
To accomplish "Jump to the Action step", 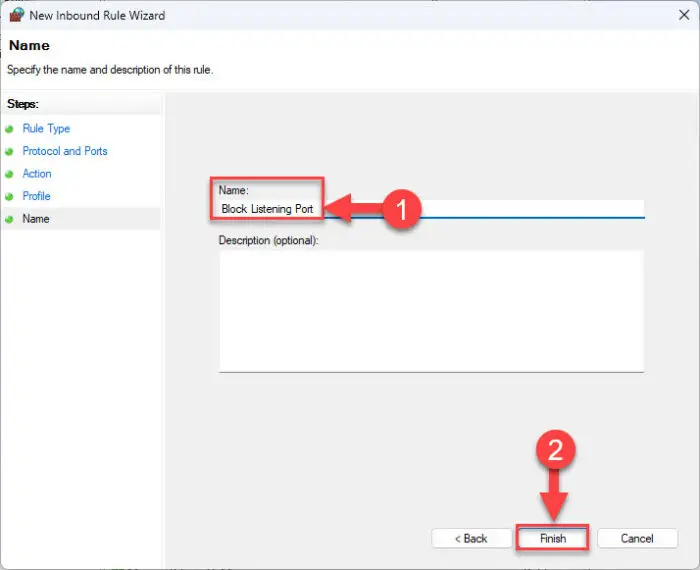I will coord(37,174).
